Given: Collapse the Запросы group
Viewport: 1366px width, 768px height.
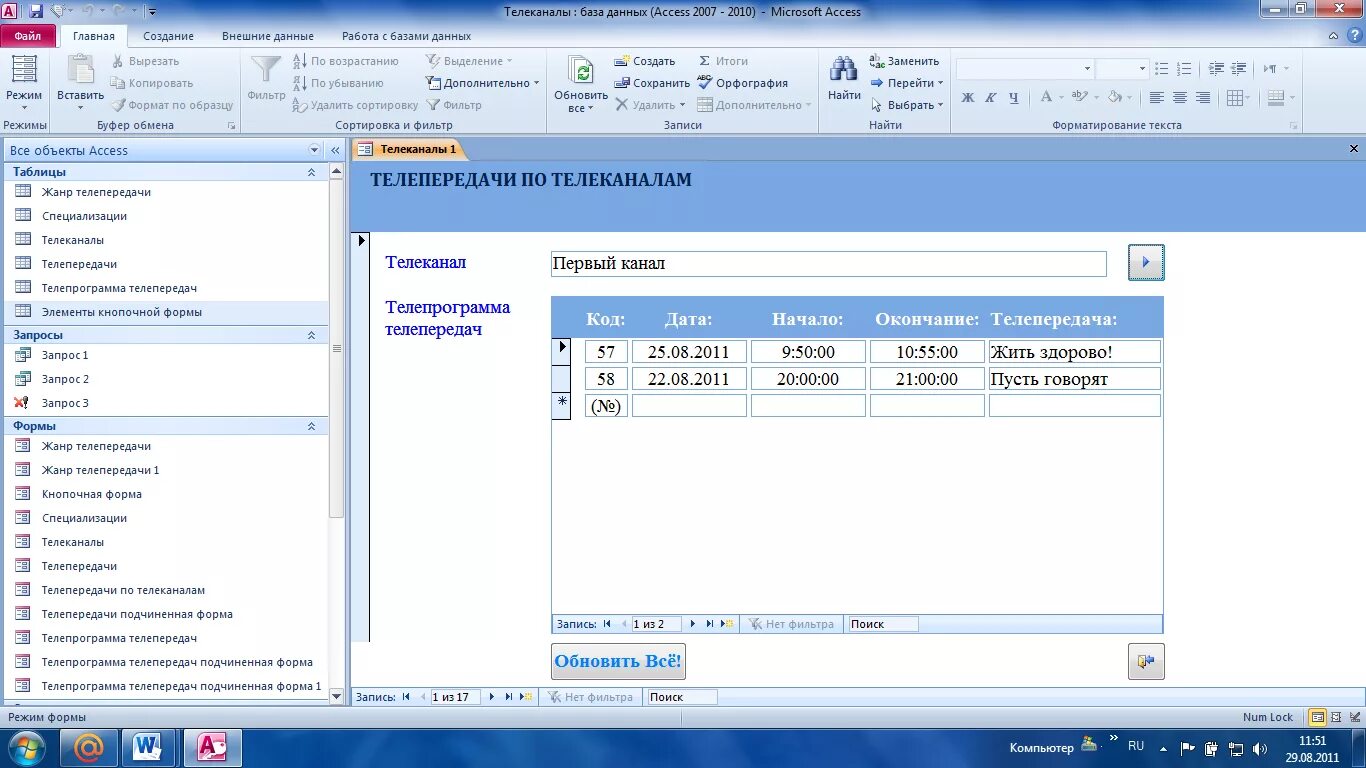Looking at the screenshot, I should (x=311, y=335).
